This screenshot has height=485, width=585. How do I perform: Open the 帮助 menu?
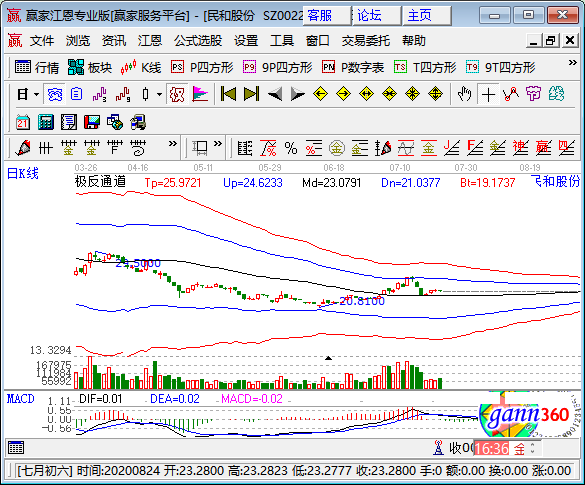coord(414,40)
